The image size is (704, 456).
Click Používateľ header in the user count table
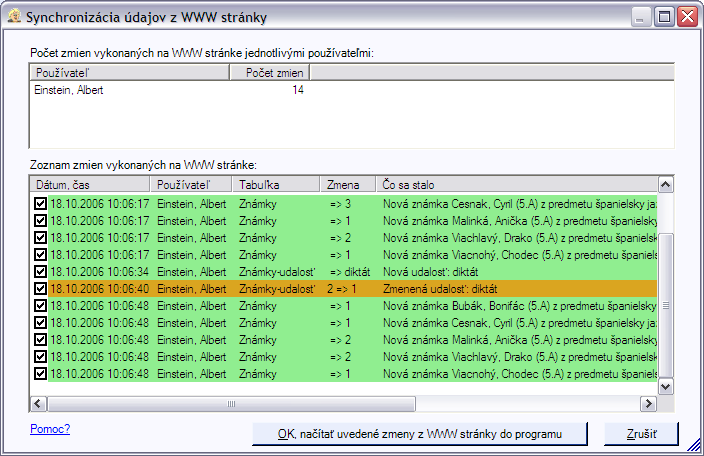coord(130,73)
